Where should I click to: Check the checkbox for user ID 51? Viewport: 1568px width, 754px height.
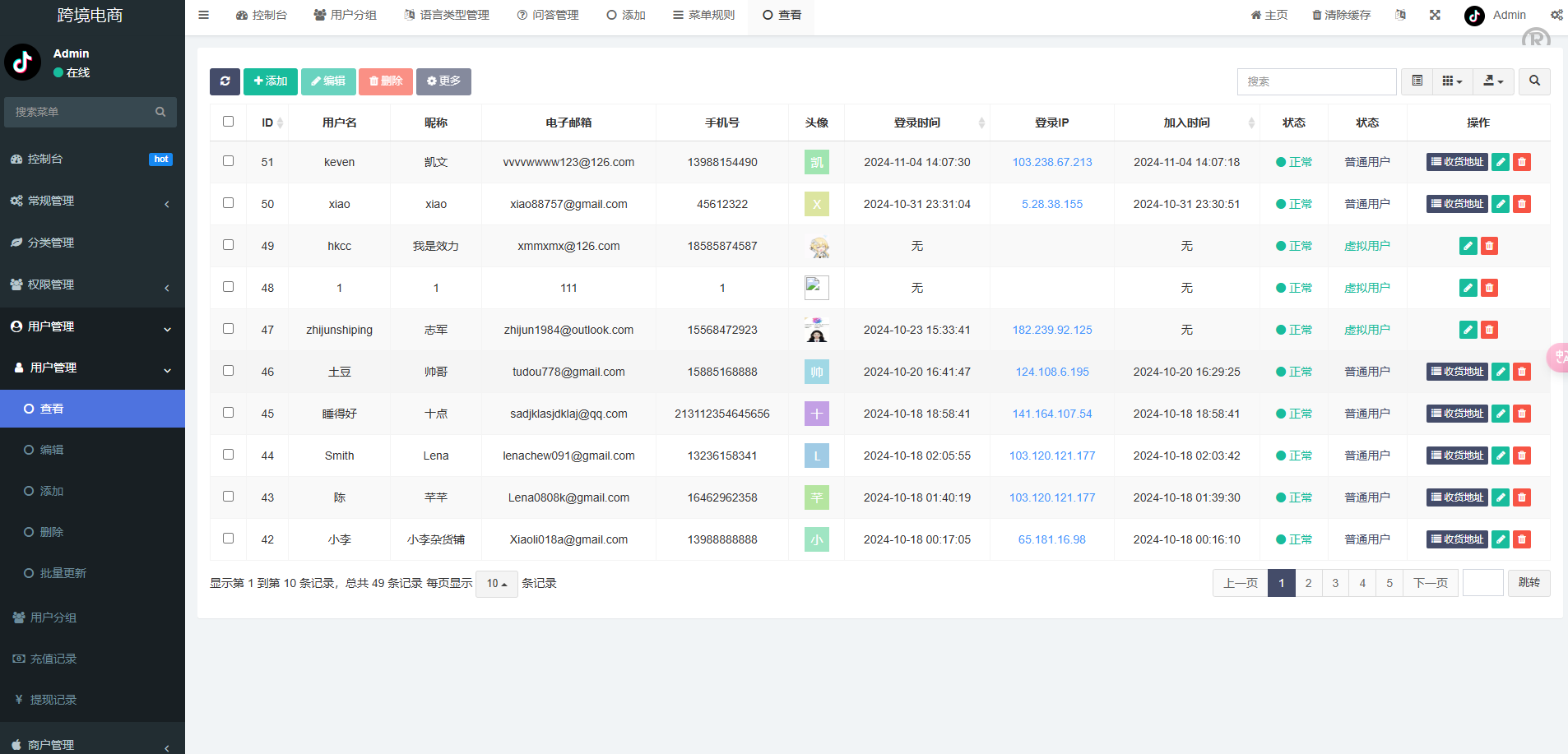point(229,161)
